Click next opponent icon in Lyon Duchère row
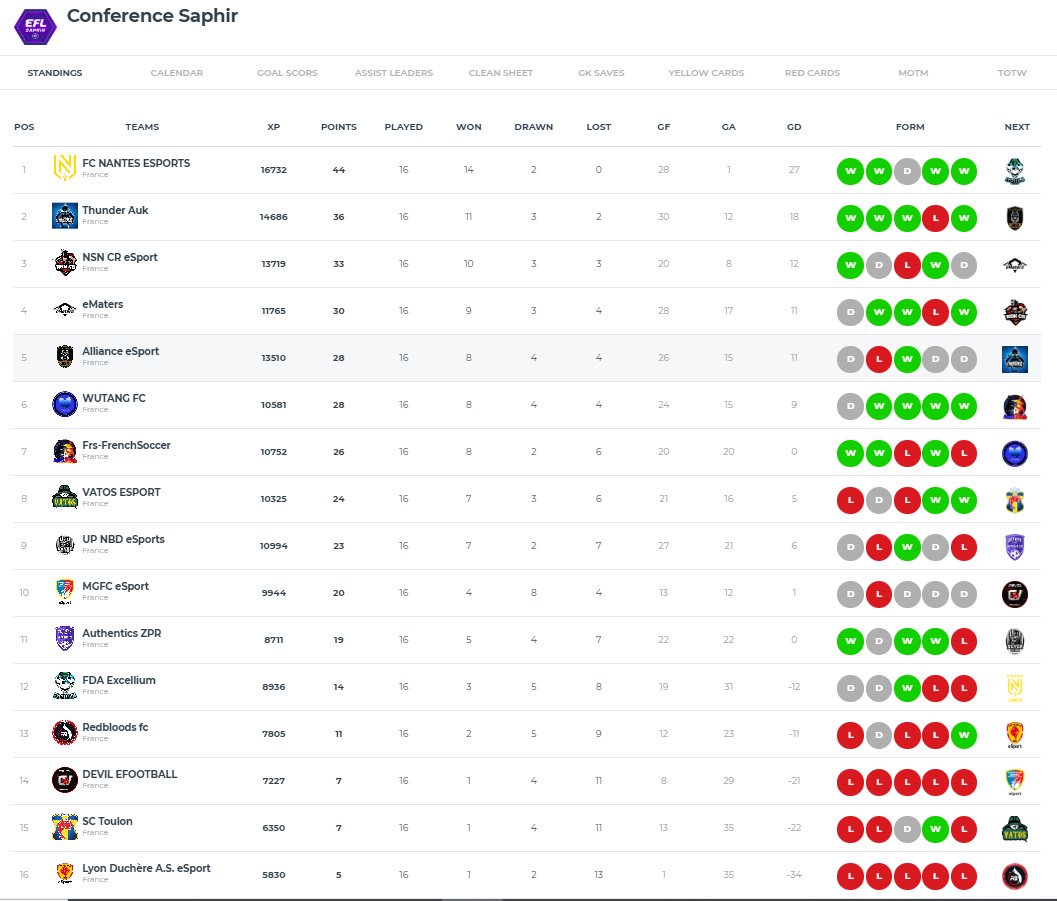 1015,876
